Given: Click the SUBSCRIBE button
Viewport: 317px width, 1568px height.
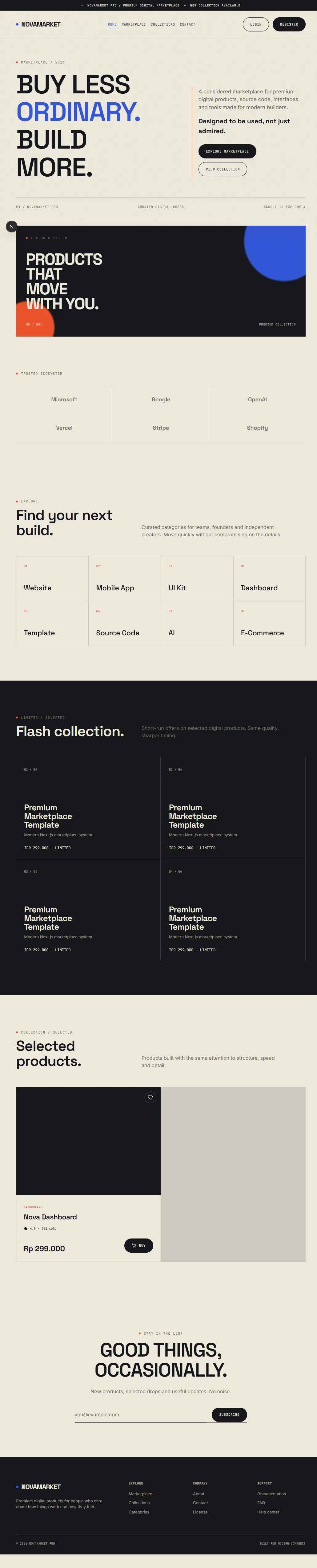Looking at the screenshot, I should [229, 1414].
